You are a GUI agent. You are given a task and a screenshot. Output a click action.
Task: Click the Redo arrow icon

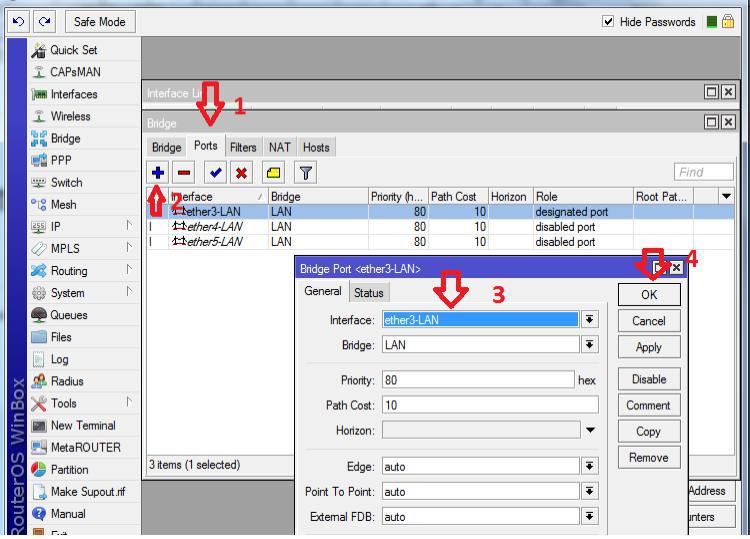[45, 22]
